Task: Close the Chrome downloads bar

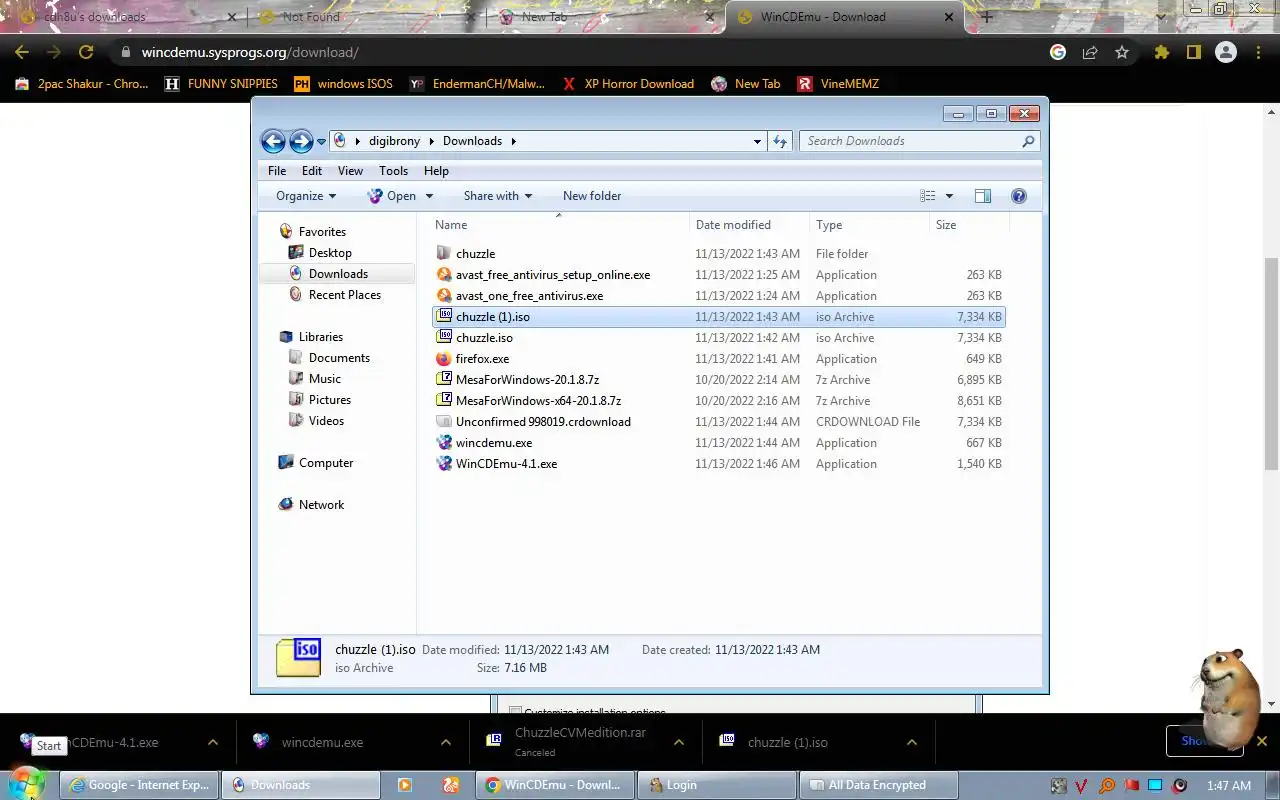Action: click(x=1262, y=741)
